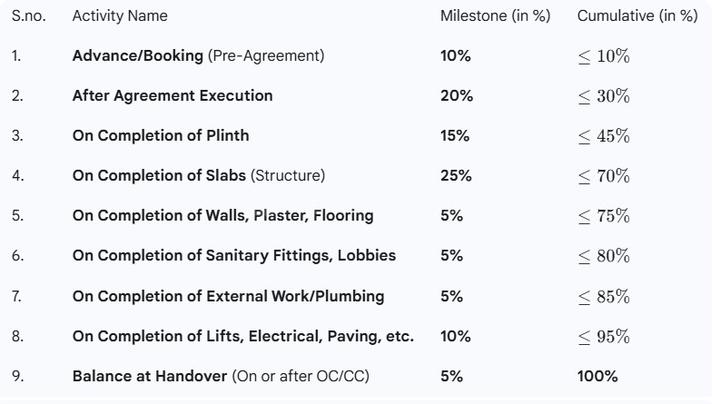Click the Cumulative (in %) column header
720x404 pixels.
637,16
